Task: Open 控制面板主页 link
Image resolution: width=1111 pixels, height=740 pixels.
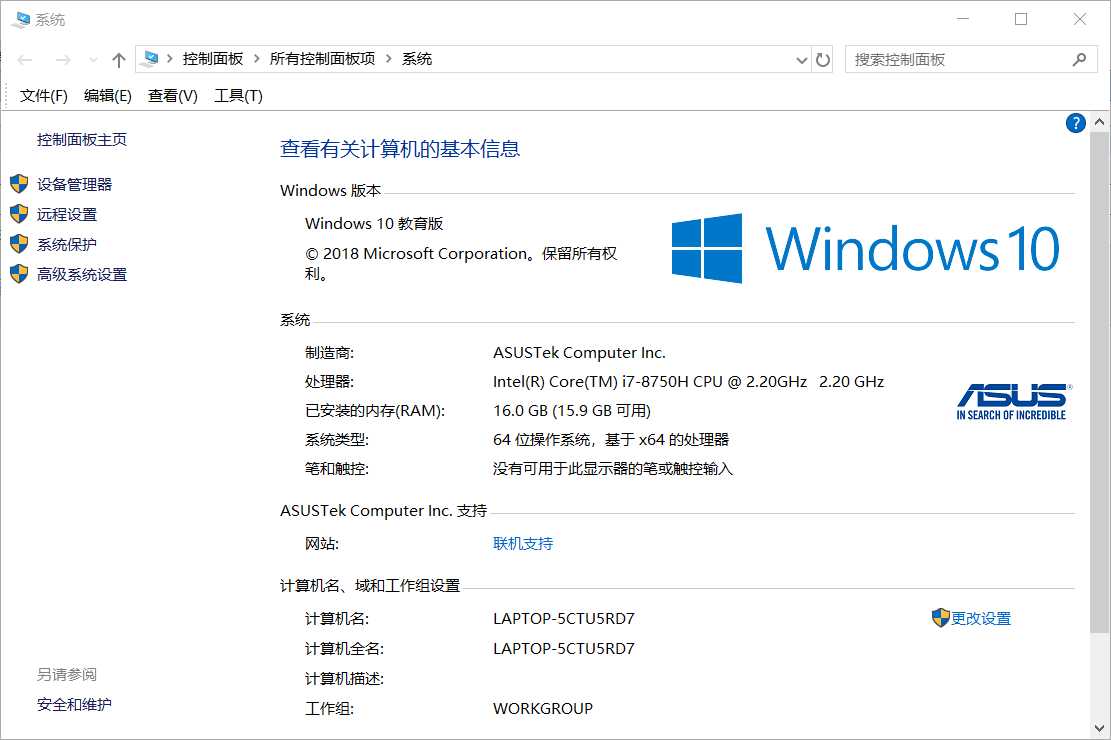Action: click(x=82, y=140)
